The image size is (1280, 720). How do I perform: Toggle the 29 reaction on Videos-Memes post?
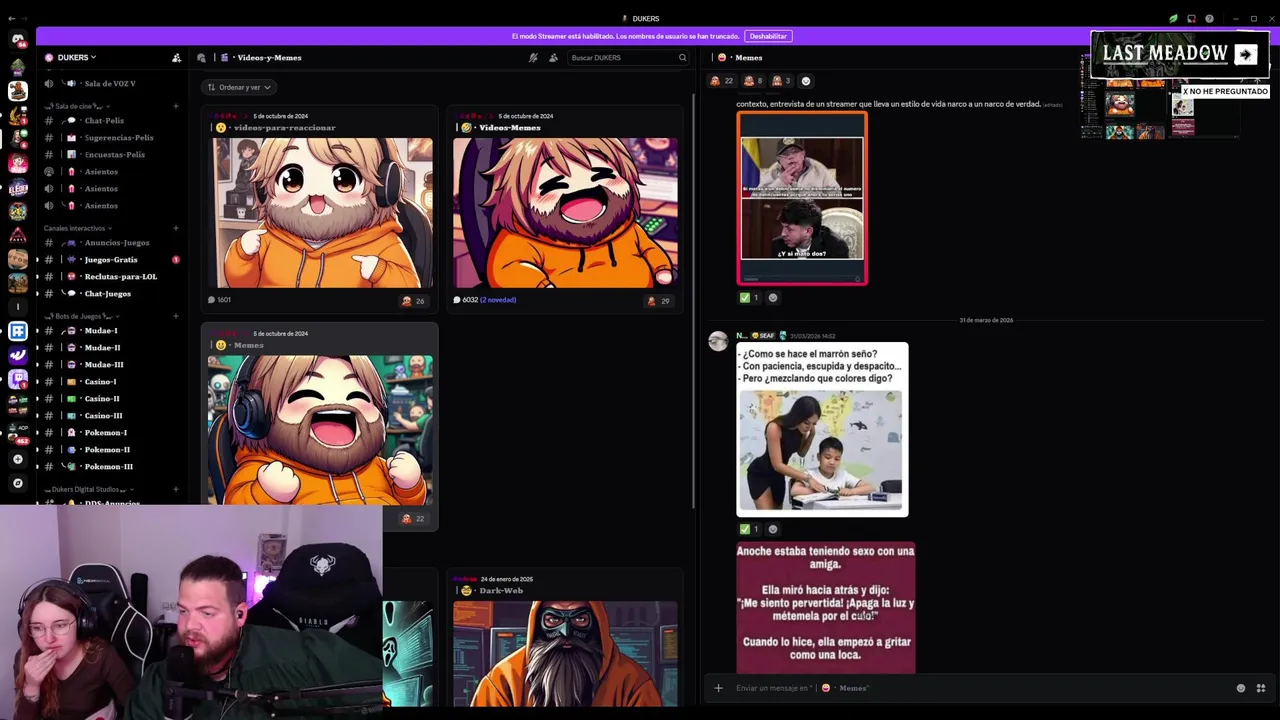658,301
